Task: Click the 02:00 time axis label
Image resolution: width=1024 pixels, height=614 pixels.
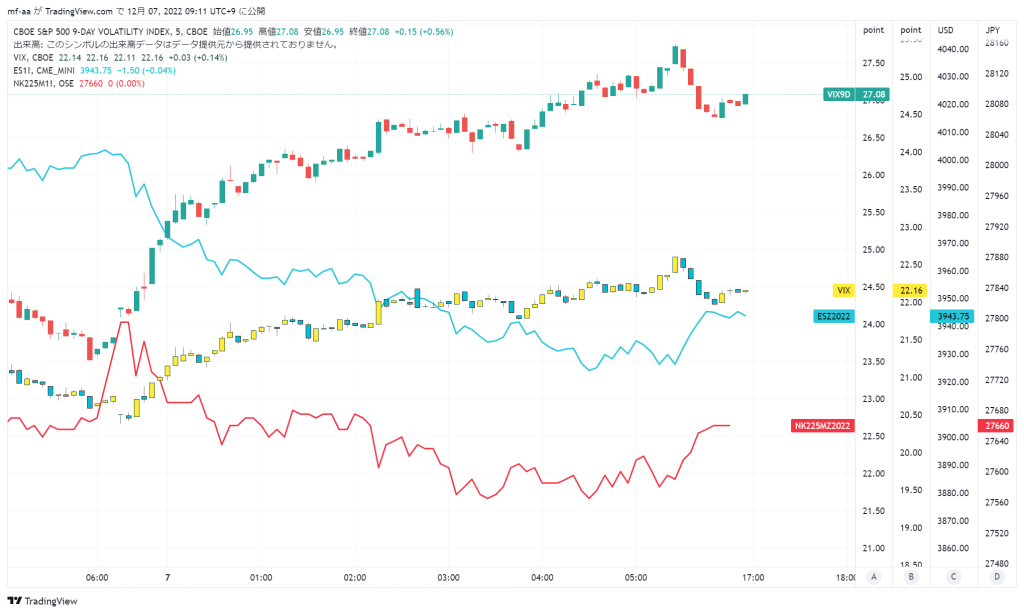Action: pos(355,577)
